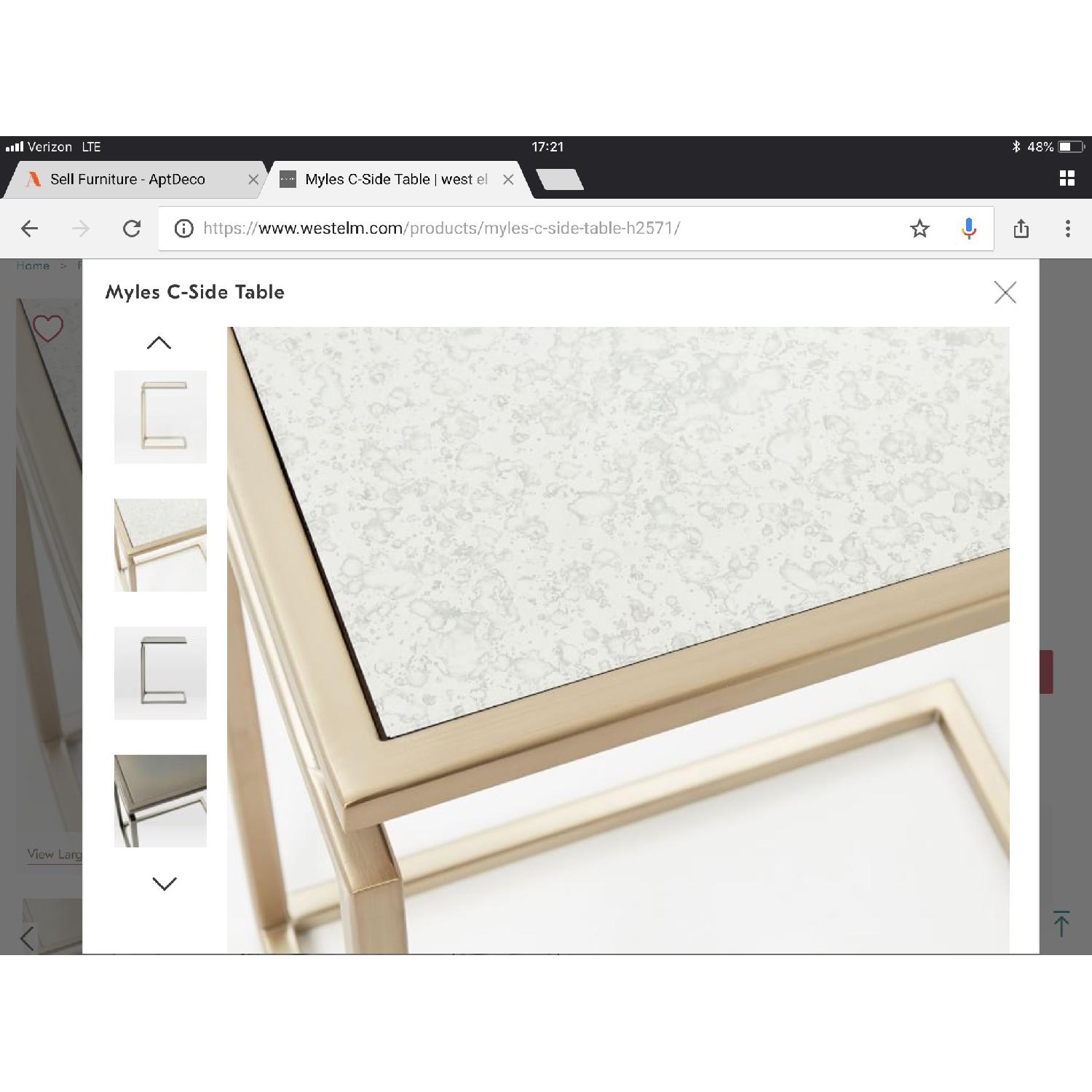1092x1092 pixels.
Task: Jump to top using the scroll-to-top arrow
Action: pos(1061,923)
